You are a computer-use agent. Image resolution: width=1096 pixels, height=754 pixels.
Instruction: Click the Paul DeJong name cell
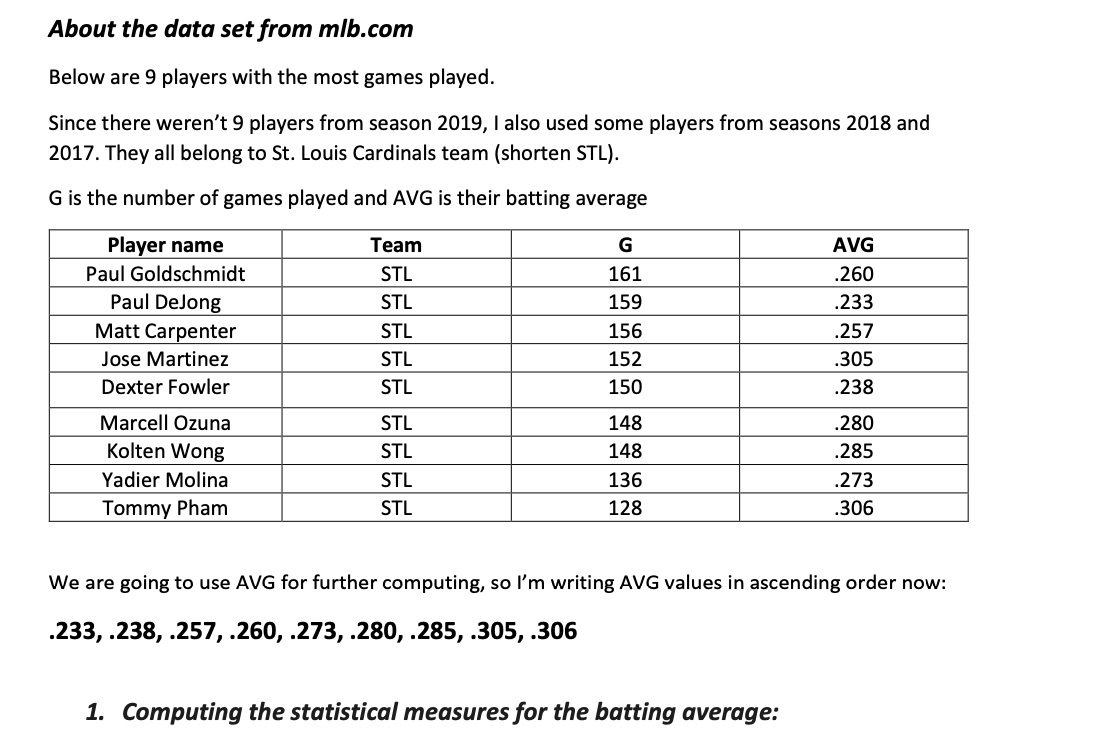165,302
